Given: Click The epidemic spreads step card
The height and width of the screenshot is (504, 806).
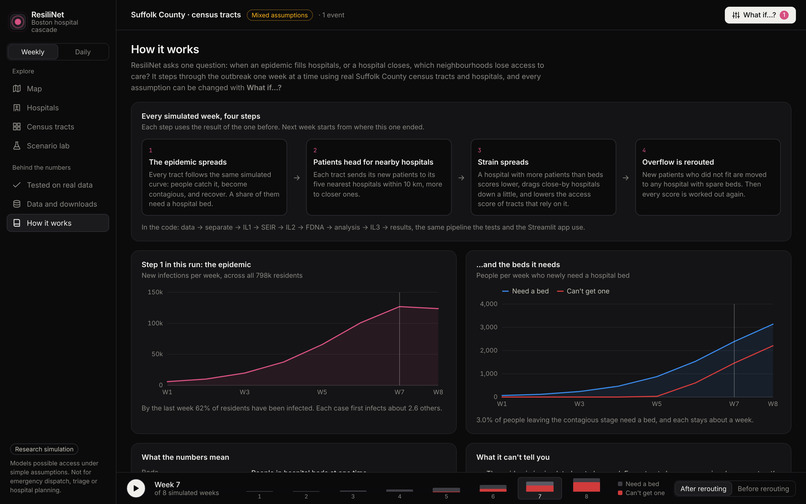Looking at the screenshot, I should click(x=214, y=177).
